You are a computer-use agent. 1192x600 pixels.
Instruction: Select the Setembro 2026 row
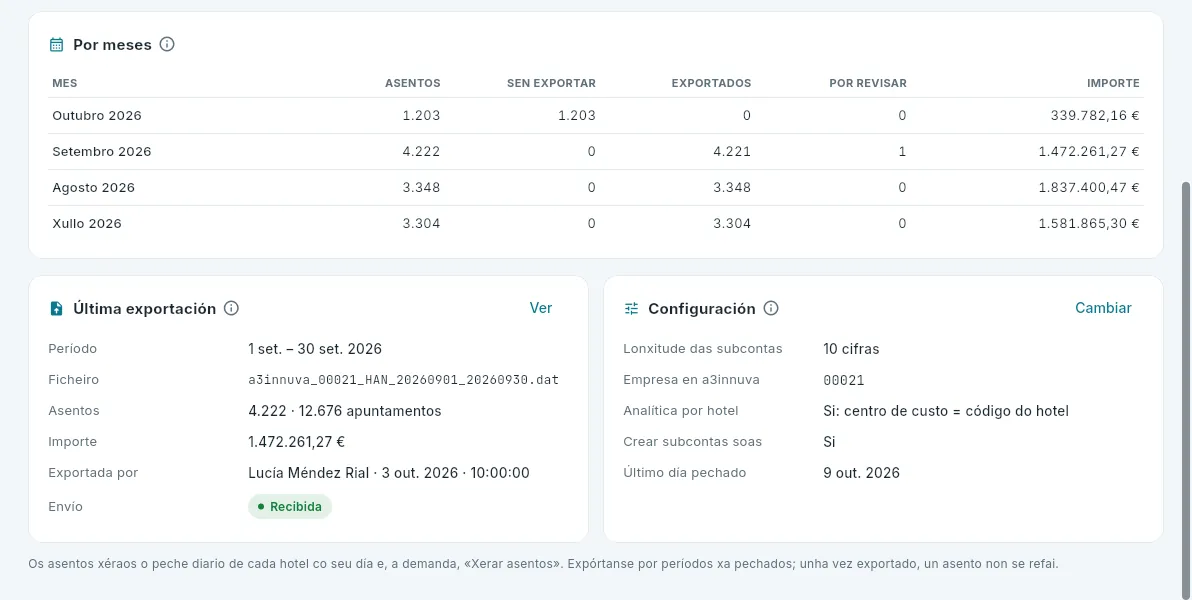click(x=595, y=151)
